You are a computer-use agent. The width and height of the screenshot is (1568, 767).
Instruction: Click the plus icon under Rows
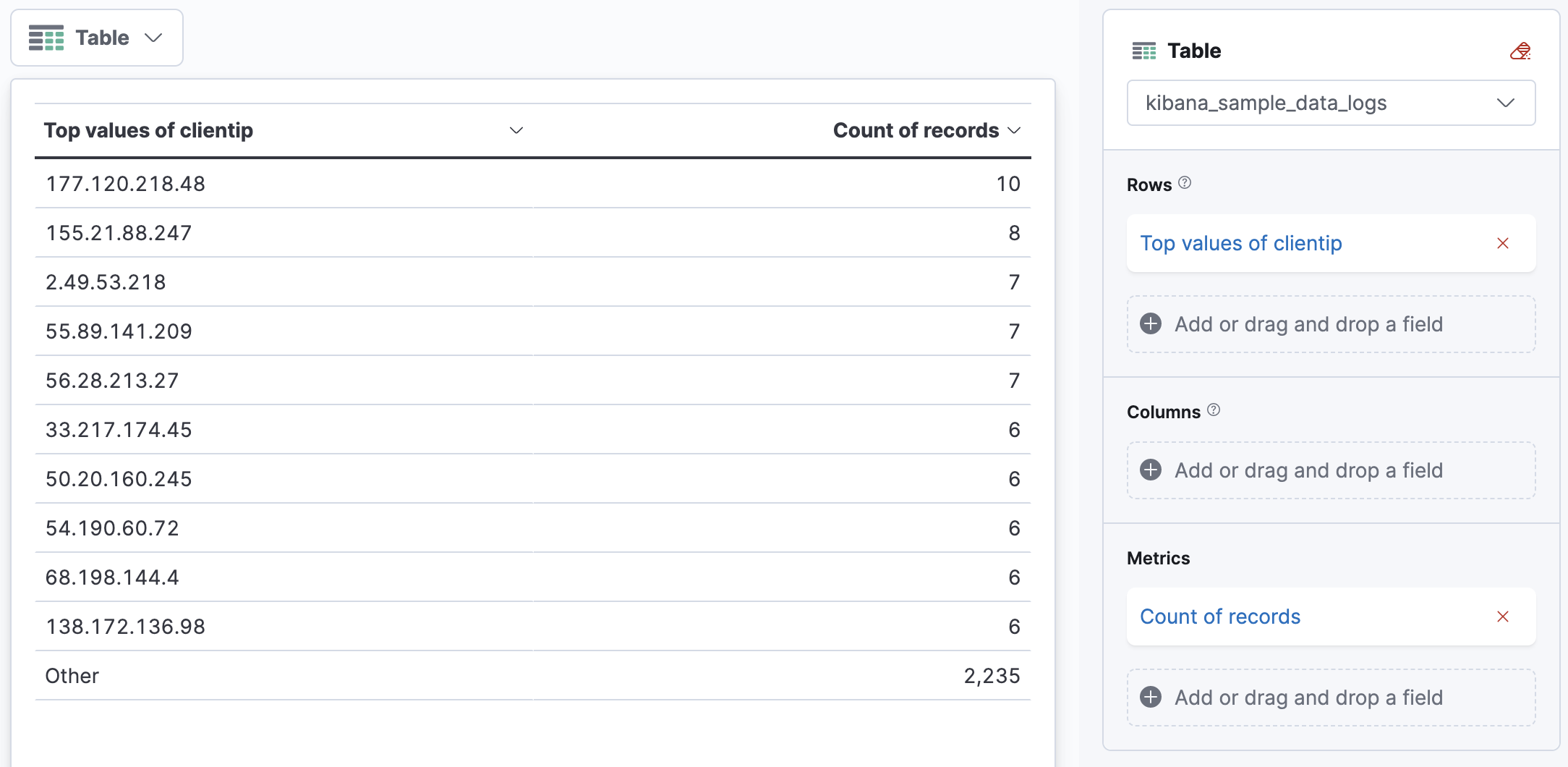pyautogui.click(x=1151, y=324)
